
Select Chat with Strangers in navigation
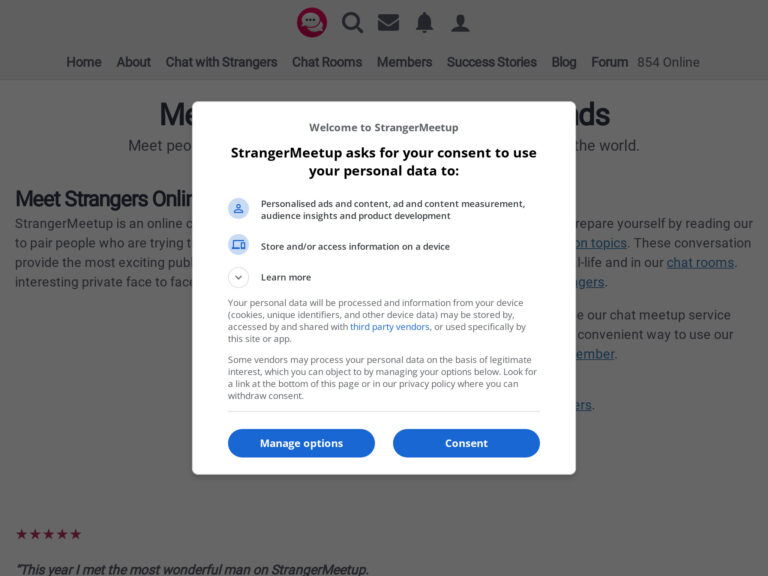(221, 62)
